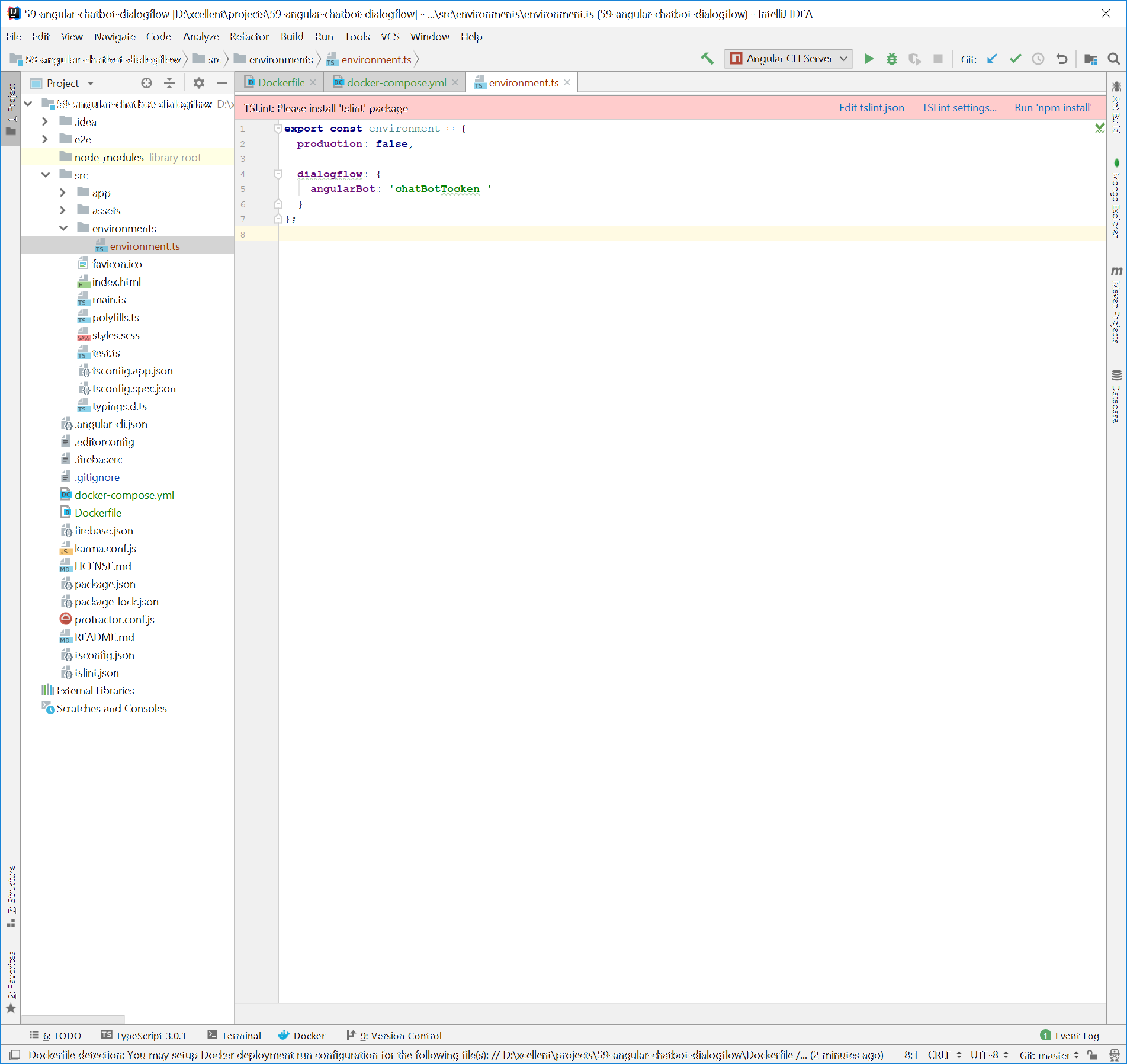
Task: Open the Docker tool window
Action: coord(301,1036)
